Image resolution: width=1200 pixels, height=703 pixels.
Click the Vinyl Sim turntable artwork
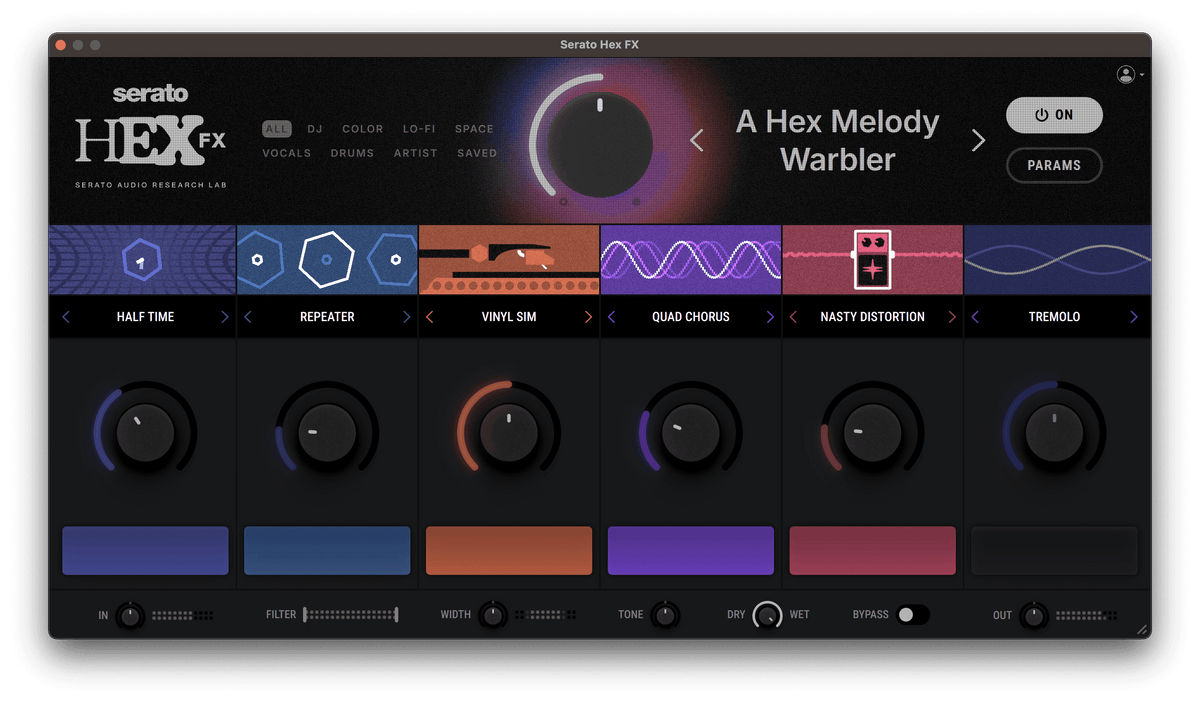pos(509,260)
